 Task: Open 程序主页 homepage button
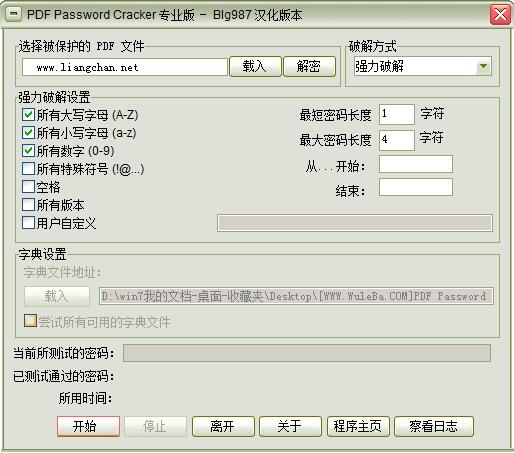358,426
